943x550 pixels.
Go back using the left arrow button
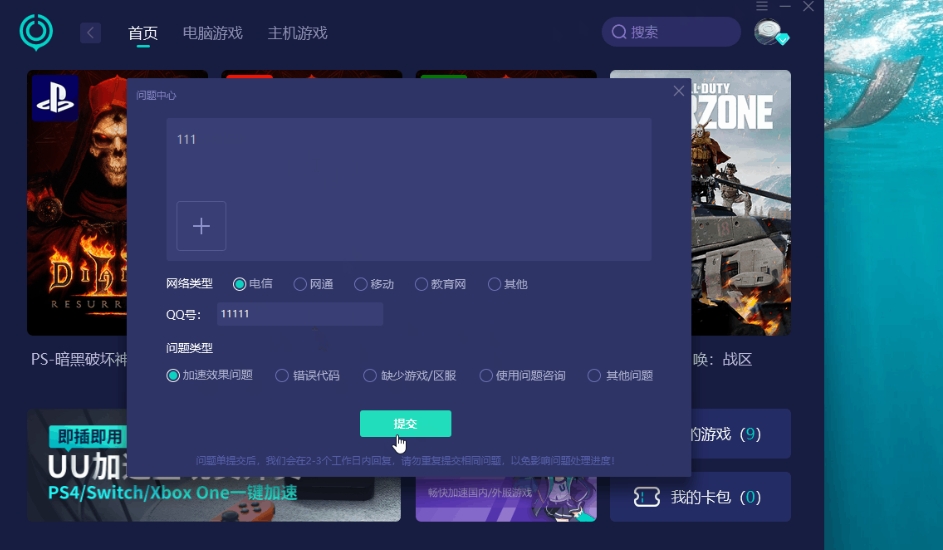pos(90,32)
